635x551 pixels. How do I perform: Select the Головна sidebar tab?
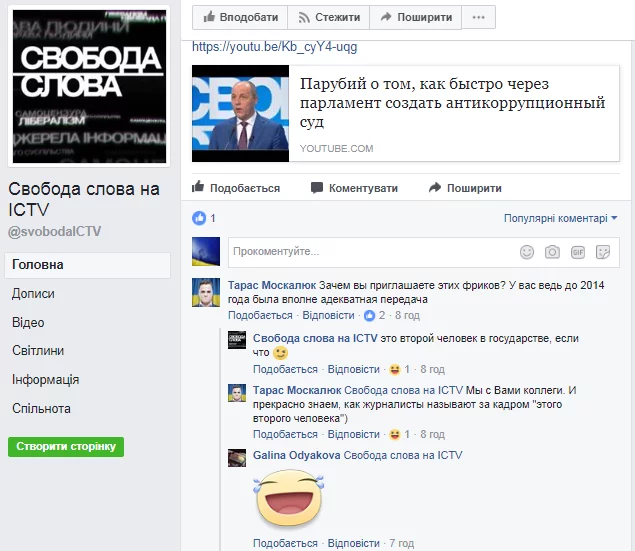coord(87,265)
